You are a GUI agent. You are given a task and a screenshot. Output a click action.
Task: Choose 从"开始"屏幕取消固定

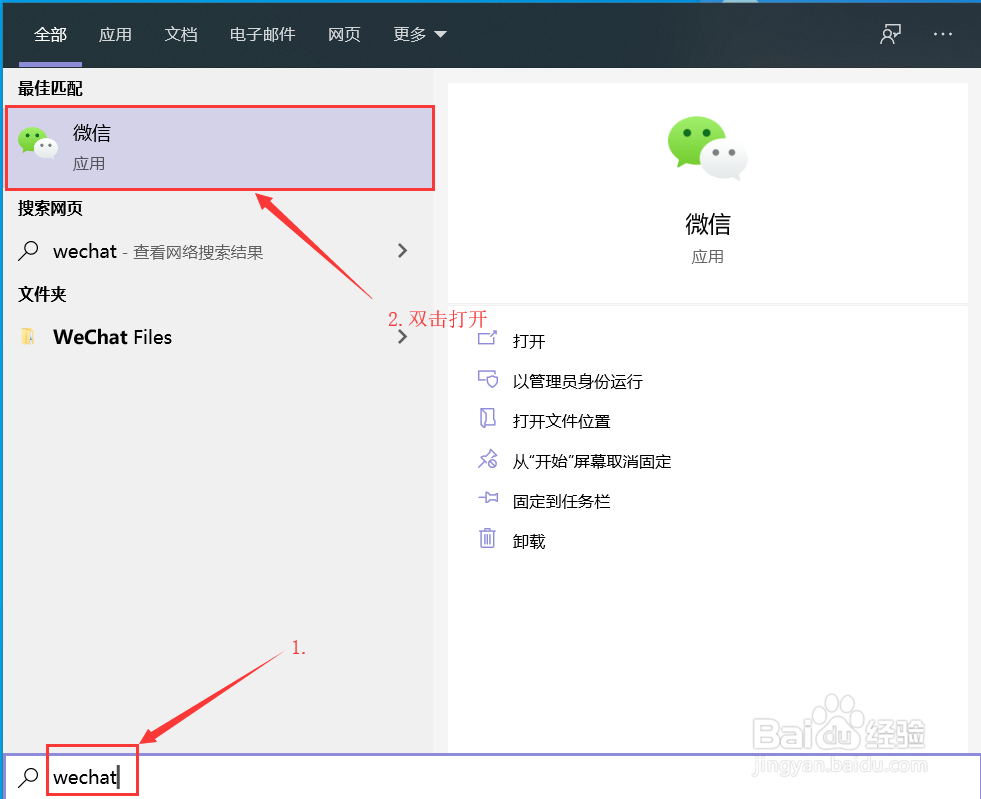592,462
